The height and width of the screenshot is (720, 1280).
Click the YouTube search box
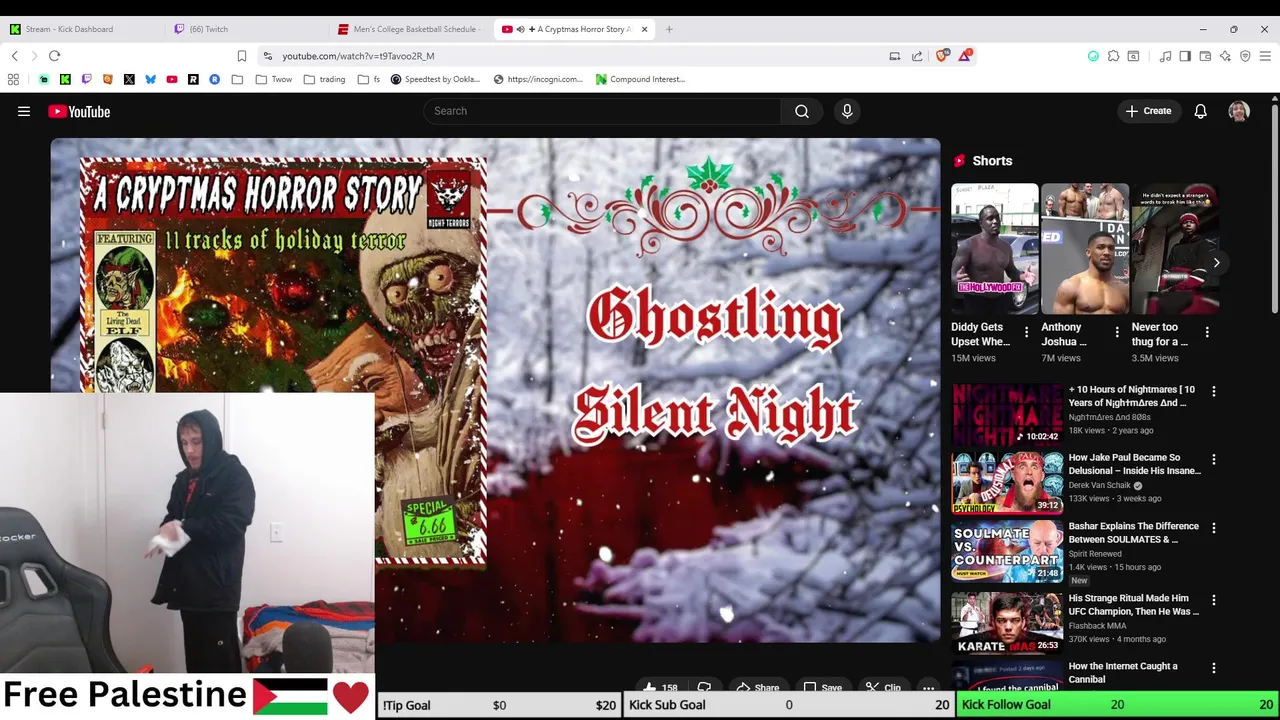pos(602,111)
